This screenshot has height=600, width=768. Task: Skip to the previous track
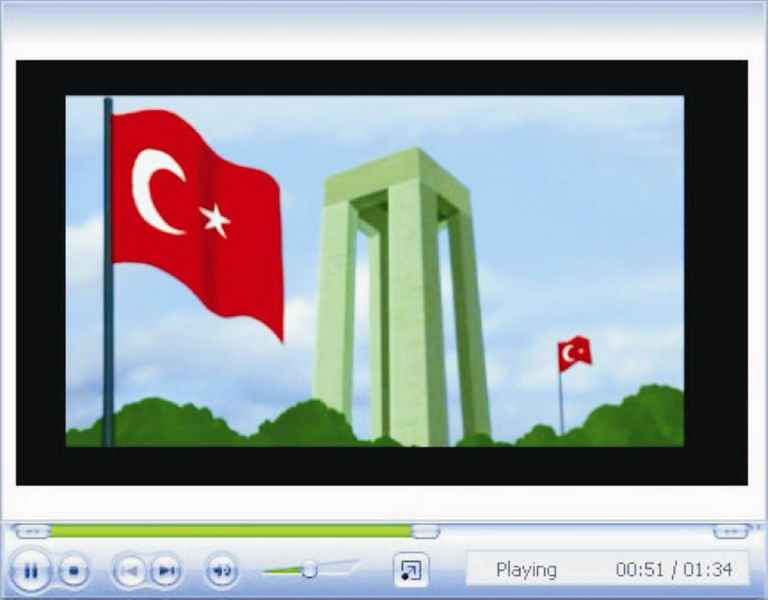point(129,571)
